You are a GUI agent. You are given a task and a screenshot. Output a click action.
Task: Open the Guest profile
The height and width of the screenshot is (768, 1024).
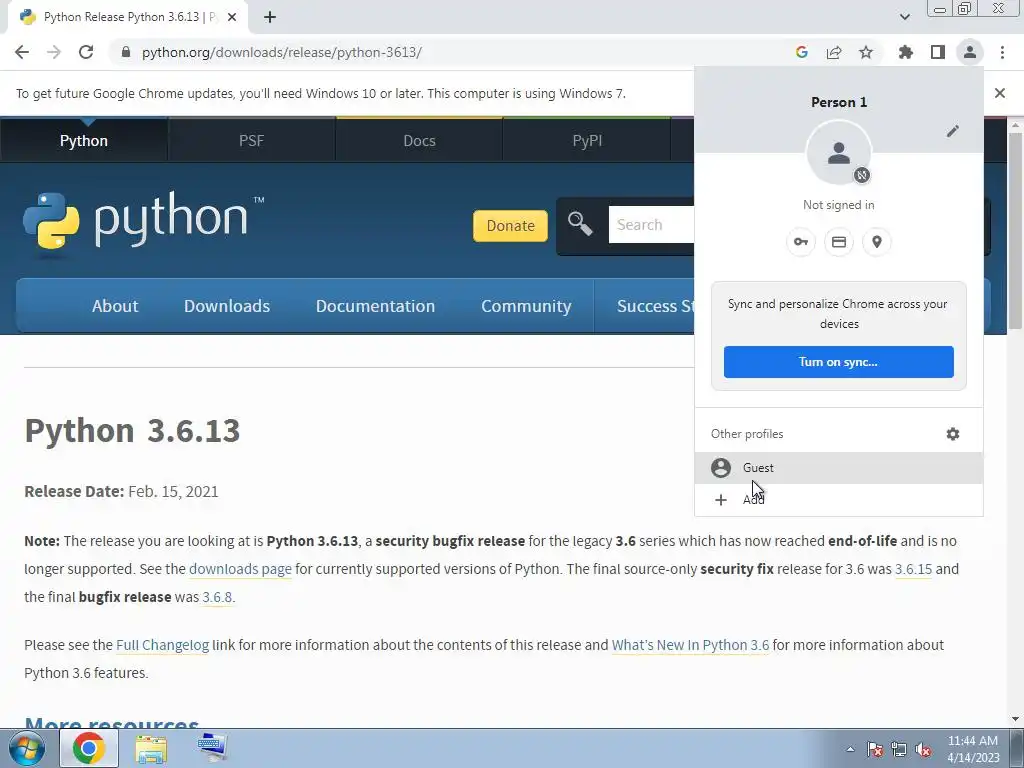839,468
